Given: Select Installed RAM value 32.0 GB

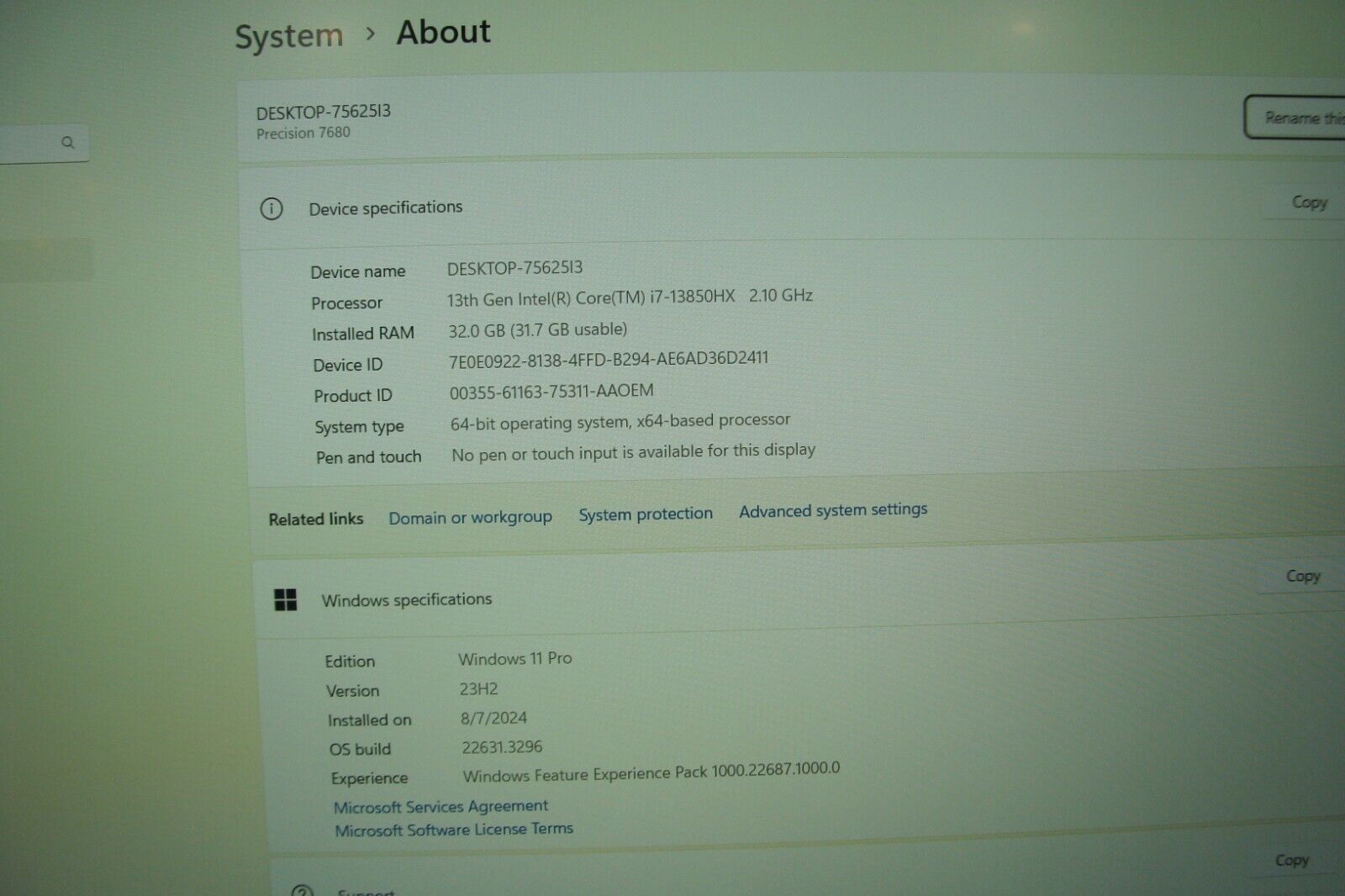Looking at the screenshot, I should pyautogui.click(x=538, y=329).
